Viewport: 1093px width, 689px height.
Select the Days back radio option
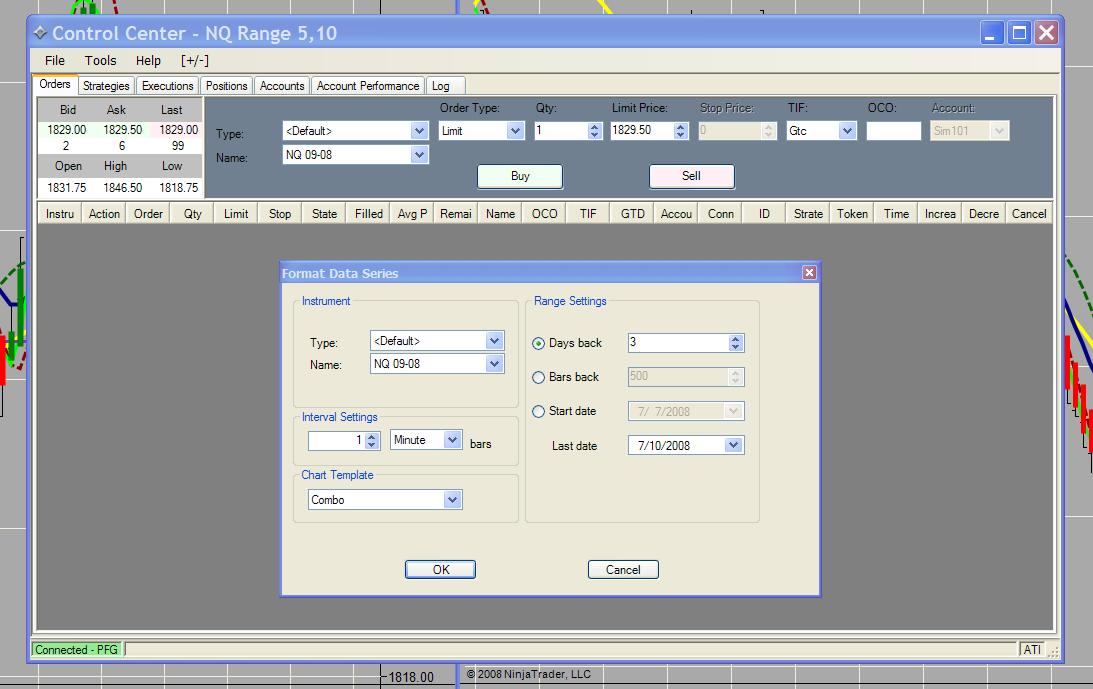538,343
